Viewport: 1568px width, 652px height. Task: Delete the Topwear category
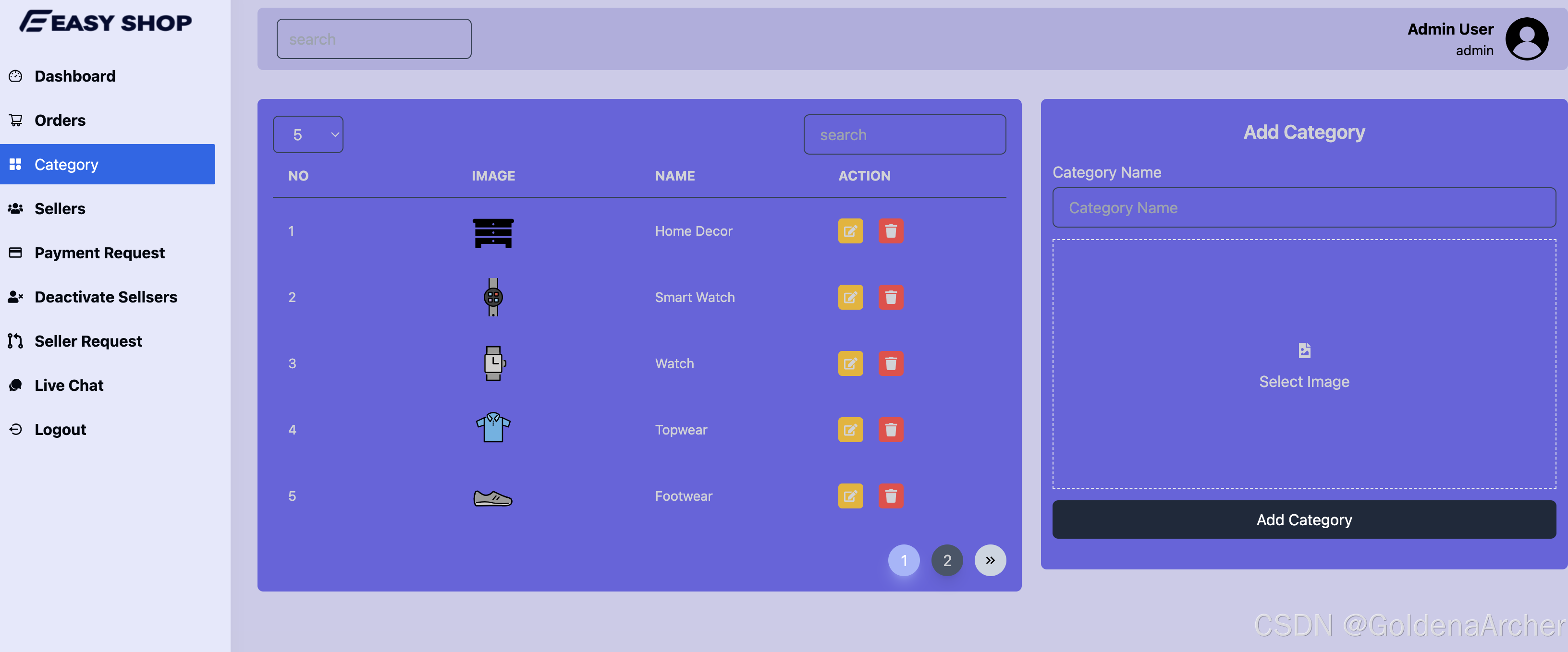[x=890, y=430]
